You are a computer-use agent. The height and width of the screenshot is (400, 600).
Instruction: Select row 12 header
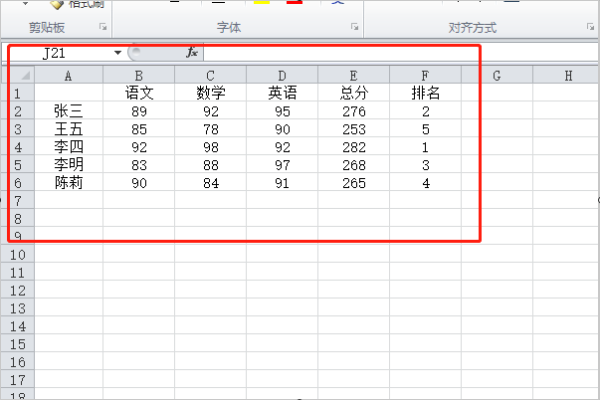(18, 291)
